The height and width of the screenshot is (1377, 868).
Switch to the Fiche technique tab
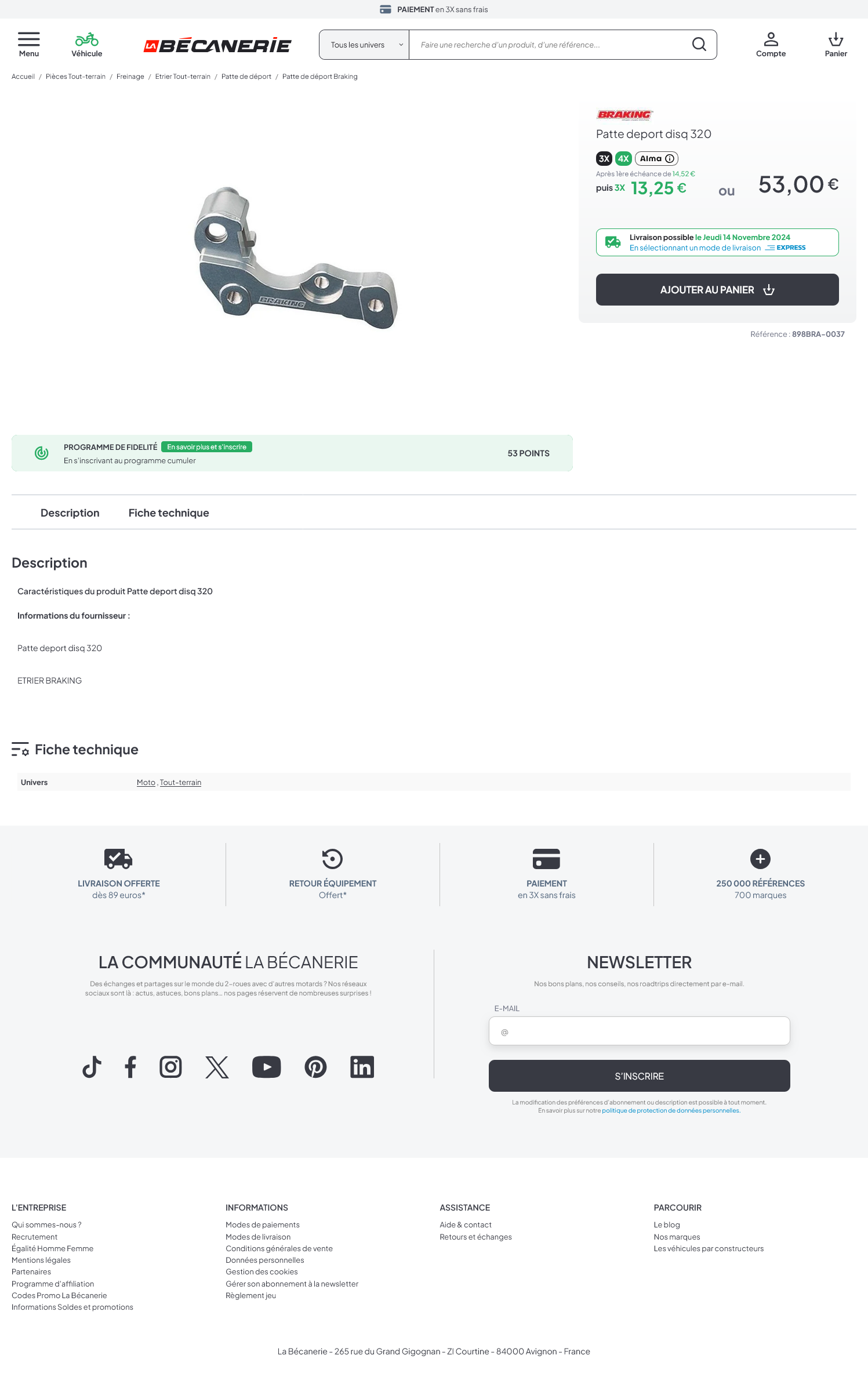tap(169, 513)
